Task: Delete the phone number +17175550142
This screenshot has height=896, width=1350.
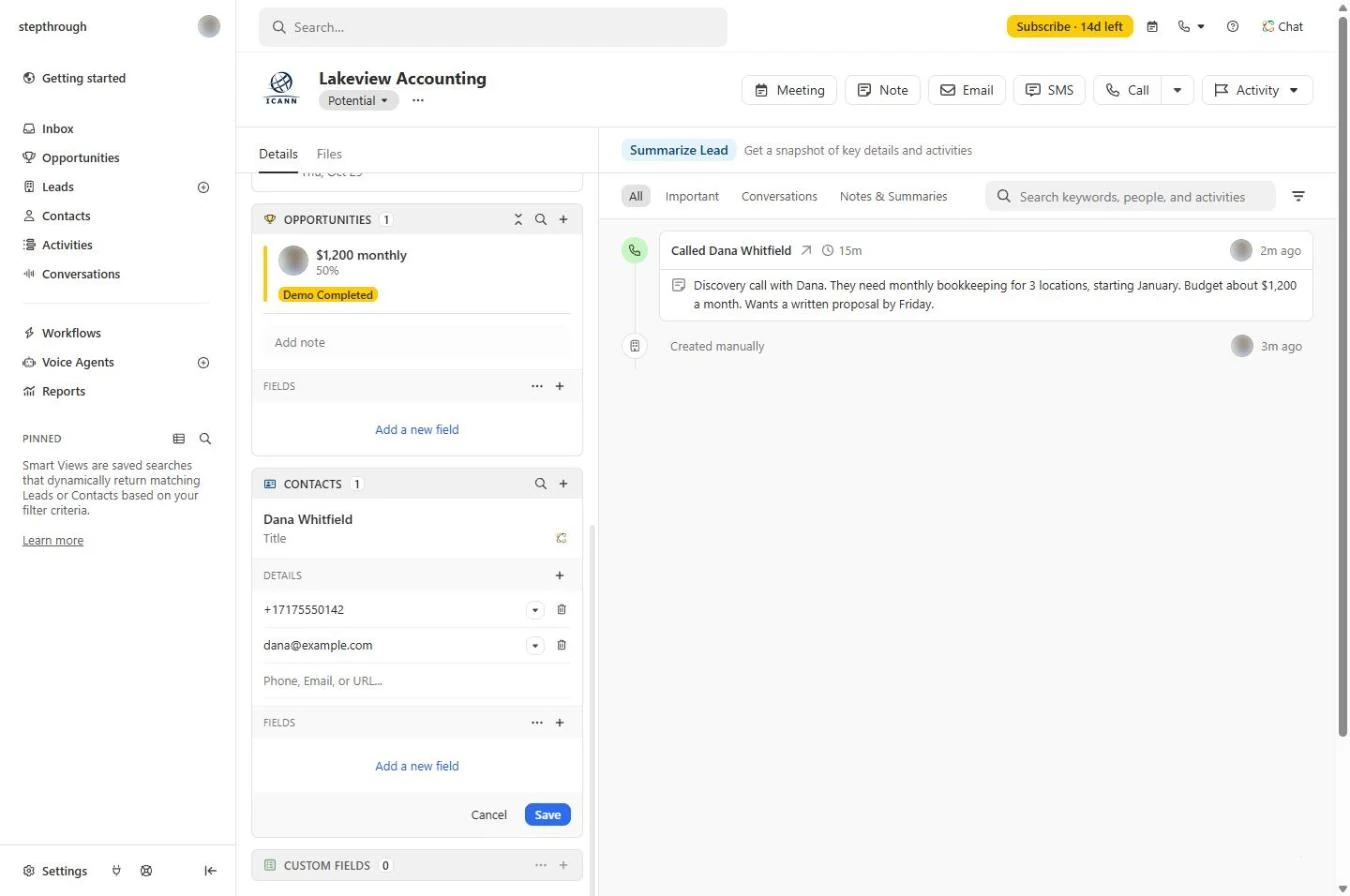Action: point(561,609)
